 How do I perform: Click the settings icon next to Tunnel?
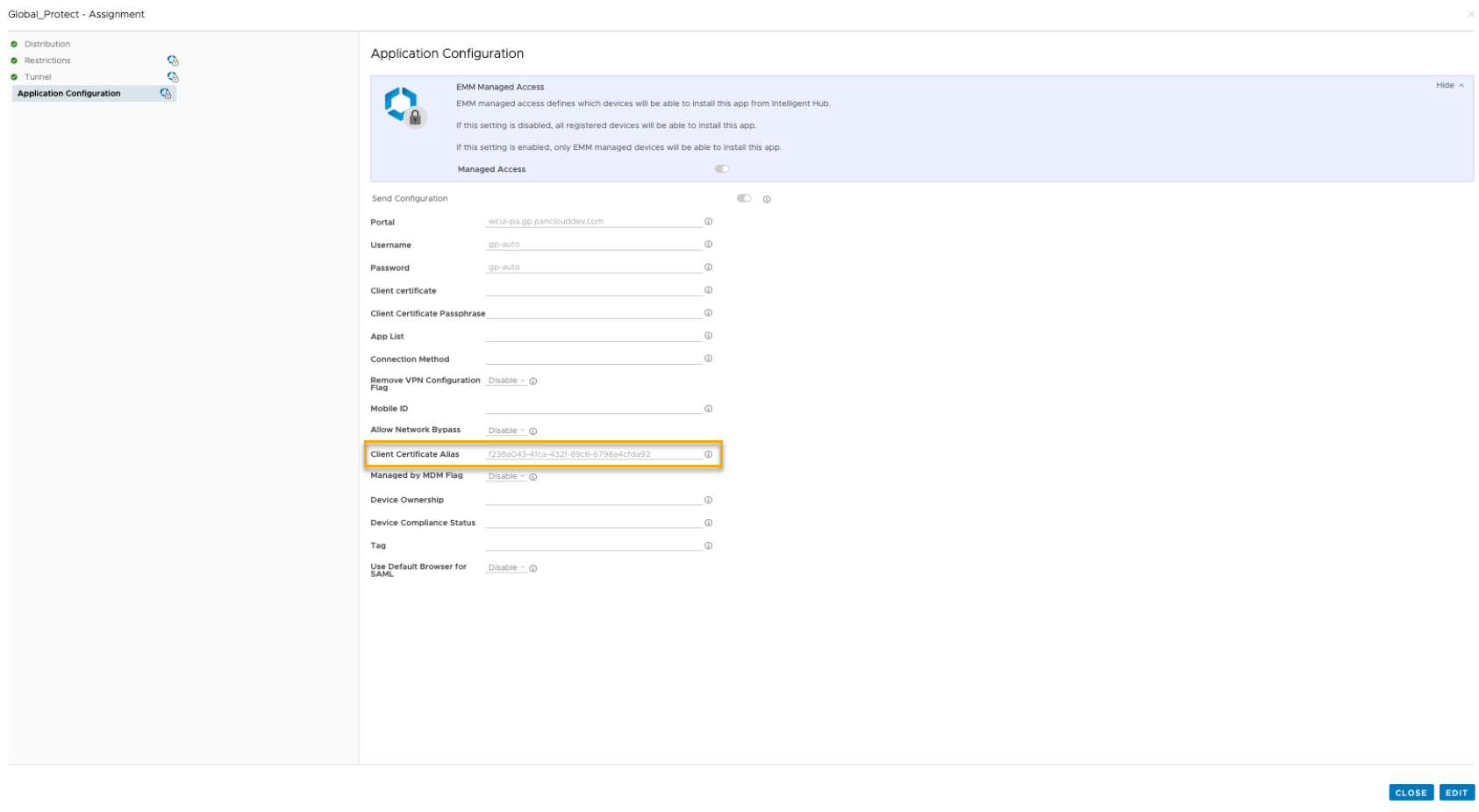(173, 77)
